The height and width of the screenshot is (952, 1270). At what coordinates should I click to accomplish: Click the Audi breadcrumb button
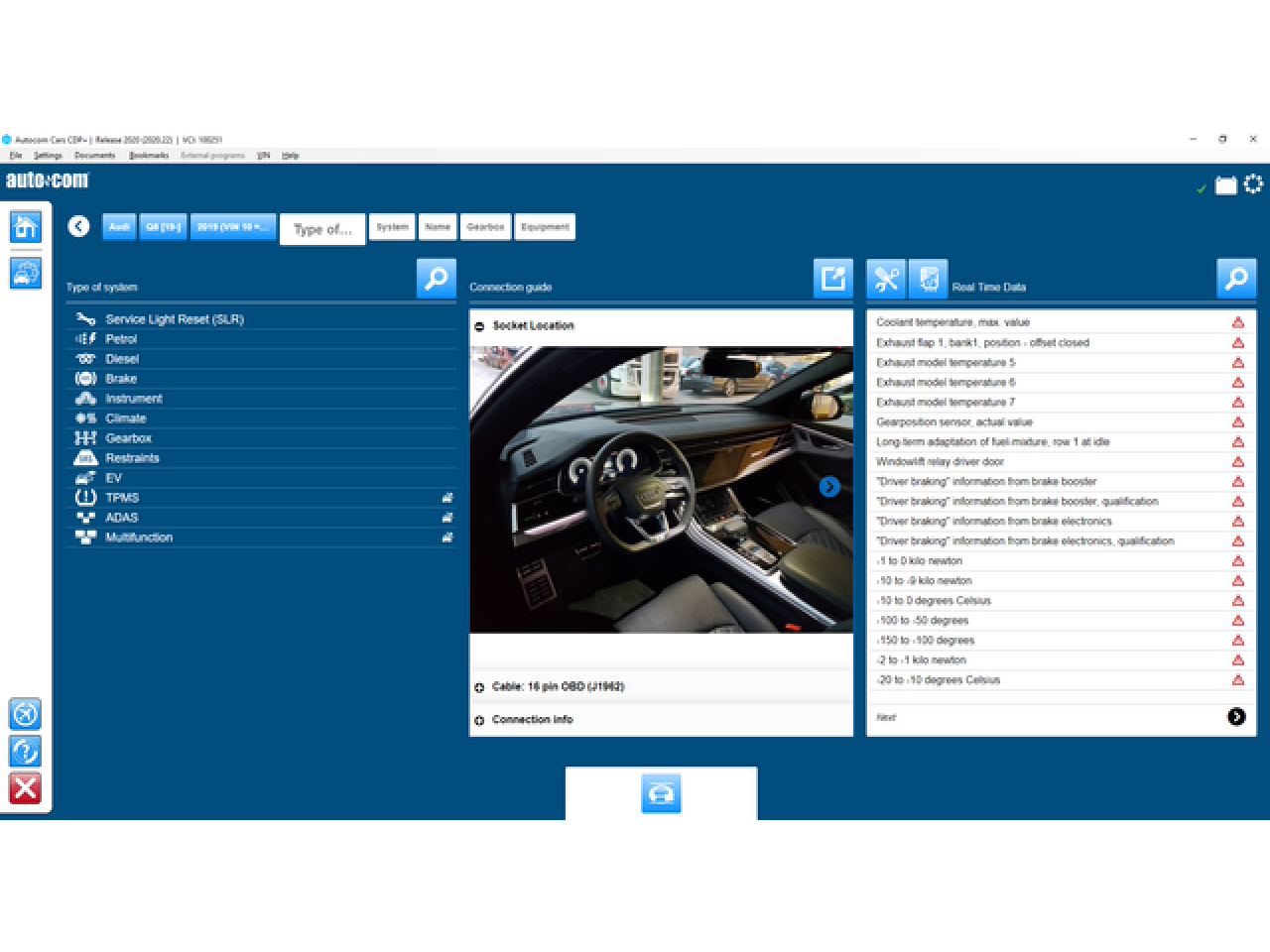119,227
